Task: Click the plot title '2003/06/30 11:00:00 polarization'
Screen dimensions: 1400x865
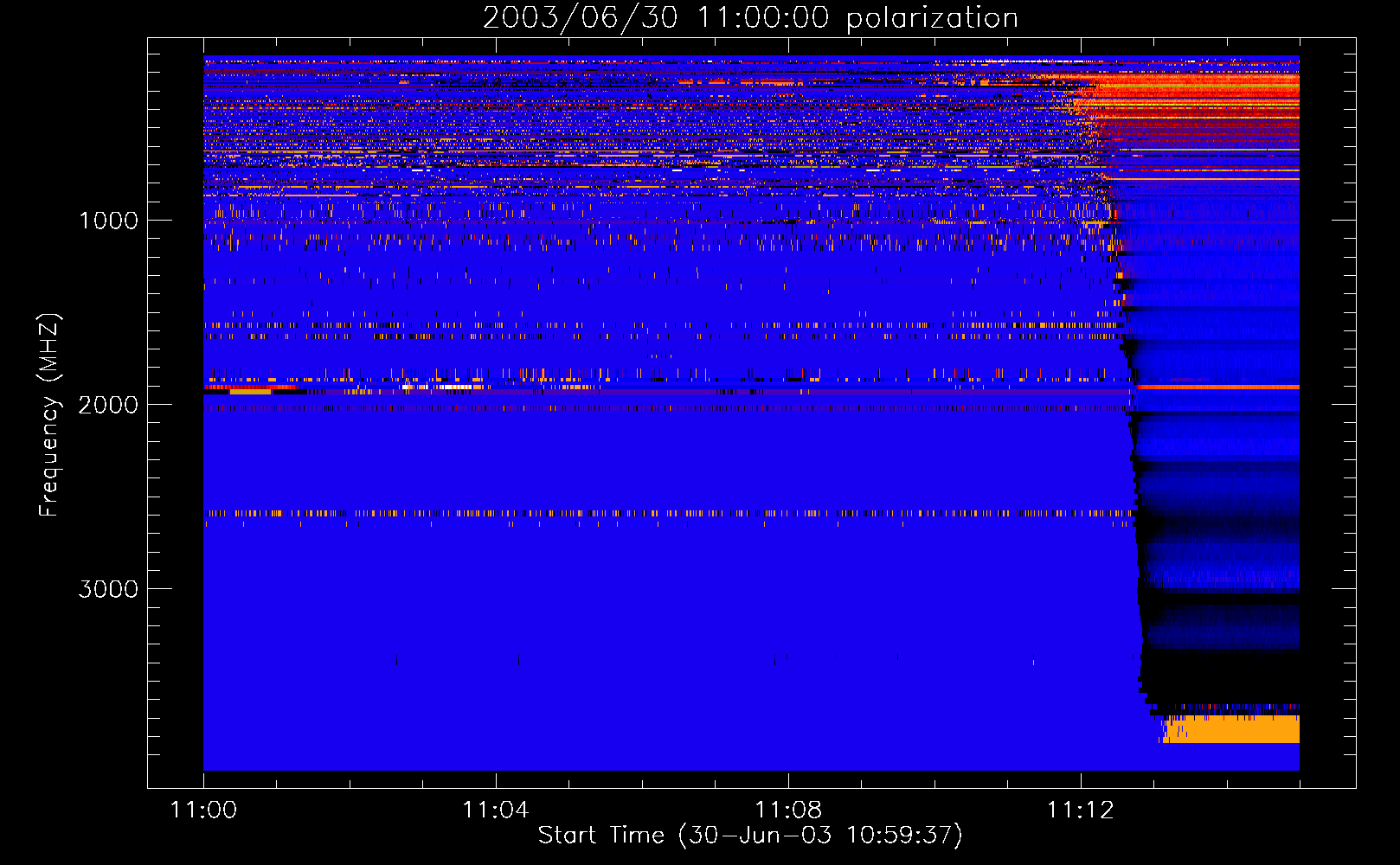Action: pyautogui.click(x=750, y=17)
